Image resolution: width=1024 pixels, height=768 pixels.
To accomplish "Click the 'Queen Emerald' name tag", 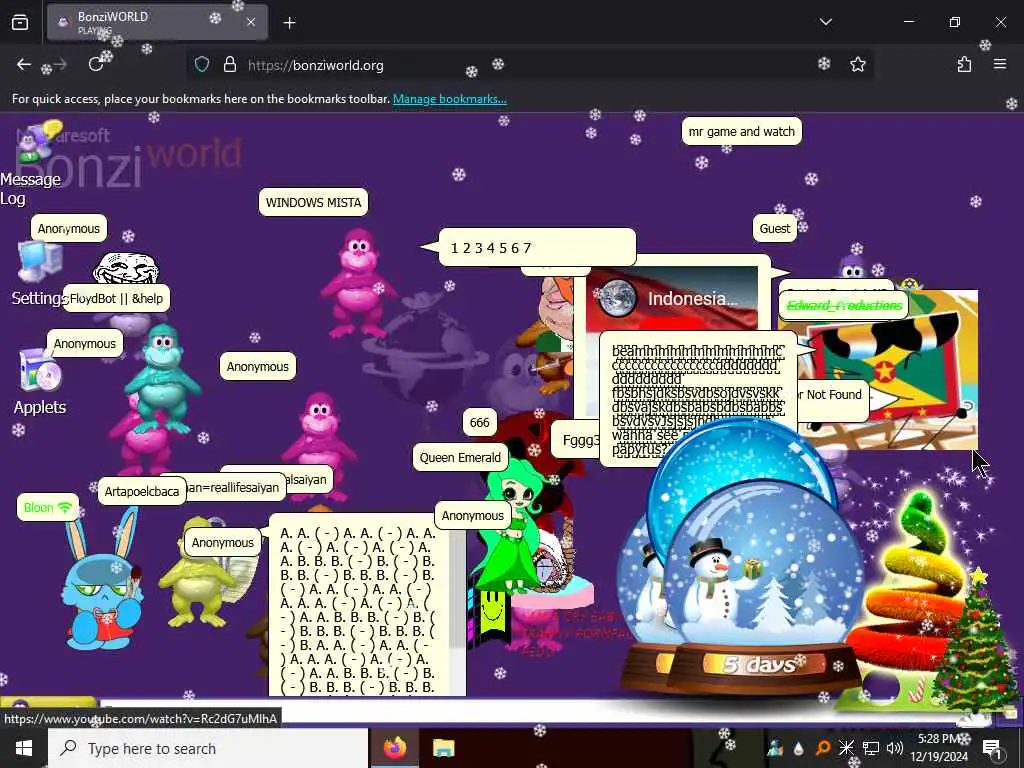I will click(460, 457).
